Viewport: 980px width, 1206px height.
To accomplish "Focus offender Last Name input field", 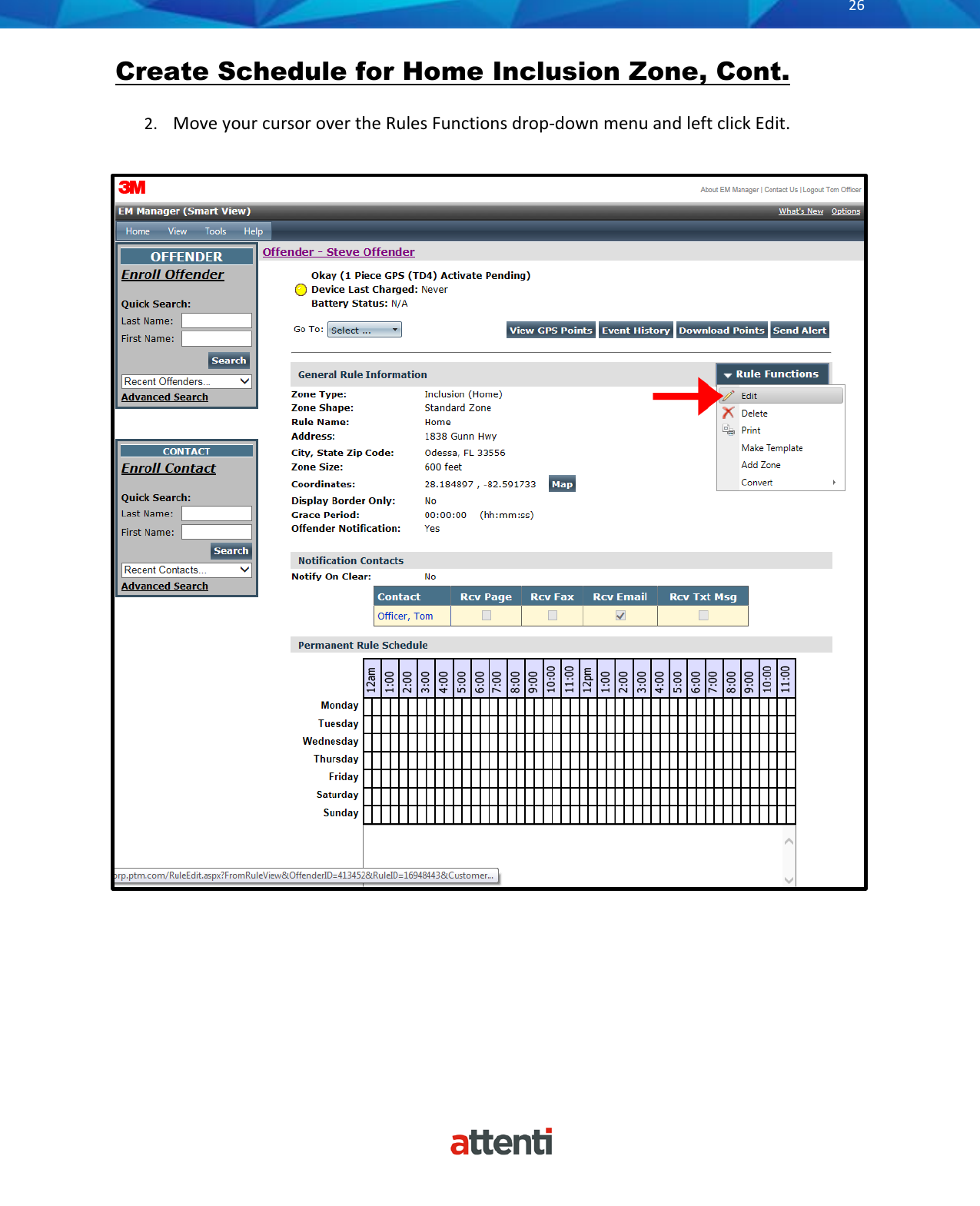I will click(x=217, y=321).
